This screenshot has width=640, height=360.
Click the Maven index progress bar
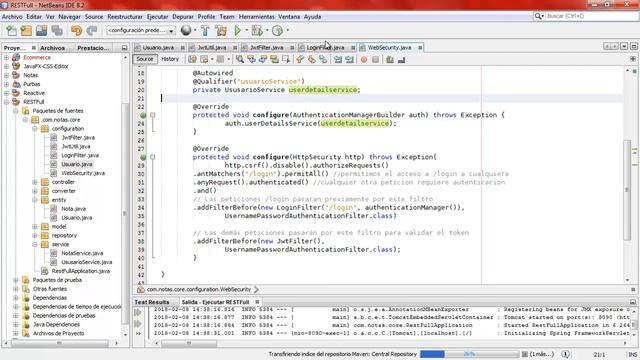(469, 354)
